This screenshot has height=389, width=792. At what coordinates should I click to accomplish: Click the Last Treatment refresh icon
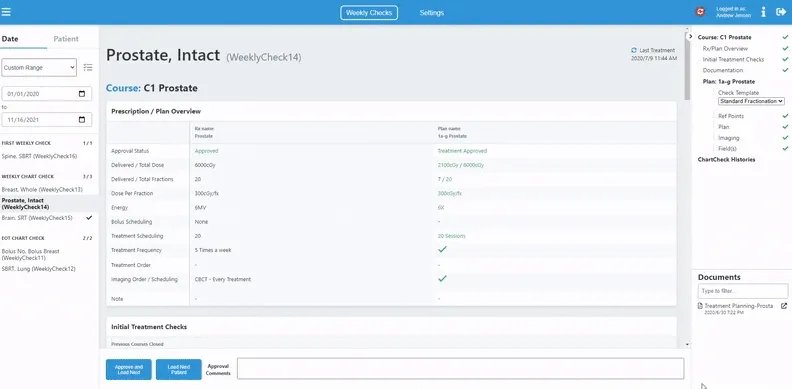click(x=634, y=51)
